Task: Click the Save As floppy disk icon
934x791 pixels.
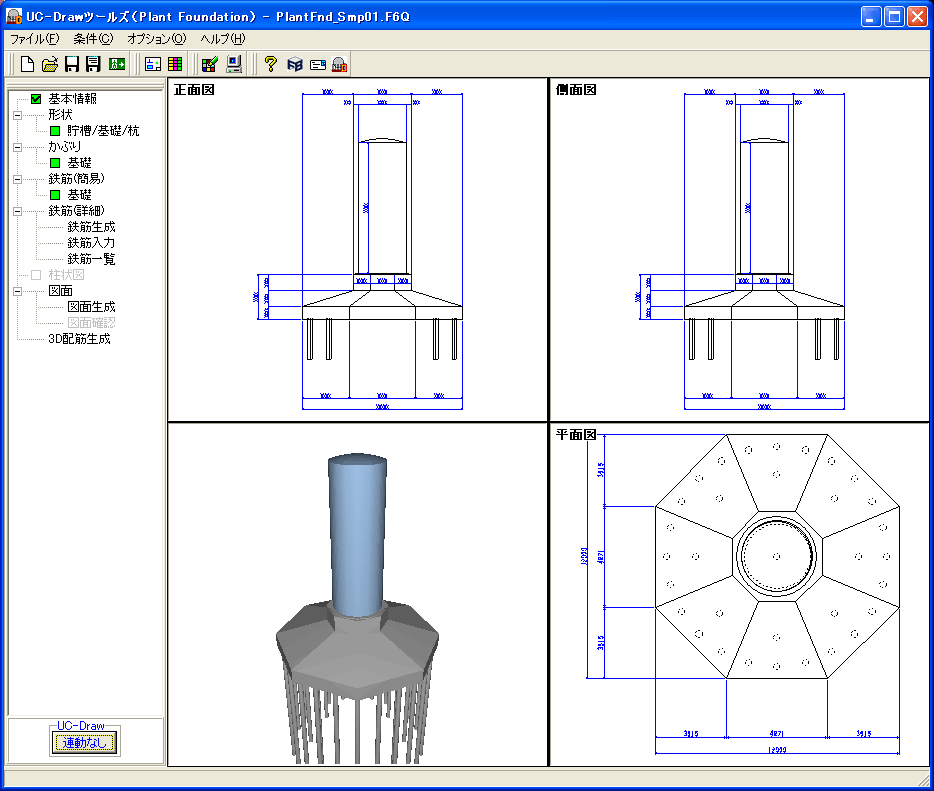Action: [94, 64]
